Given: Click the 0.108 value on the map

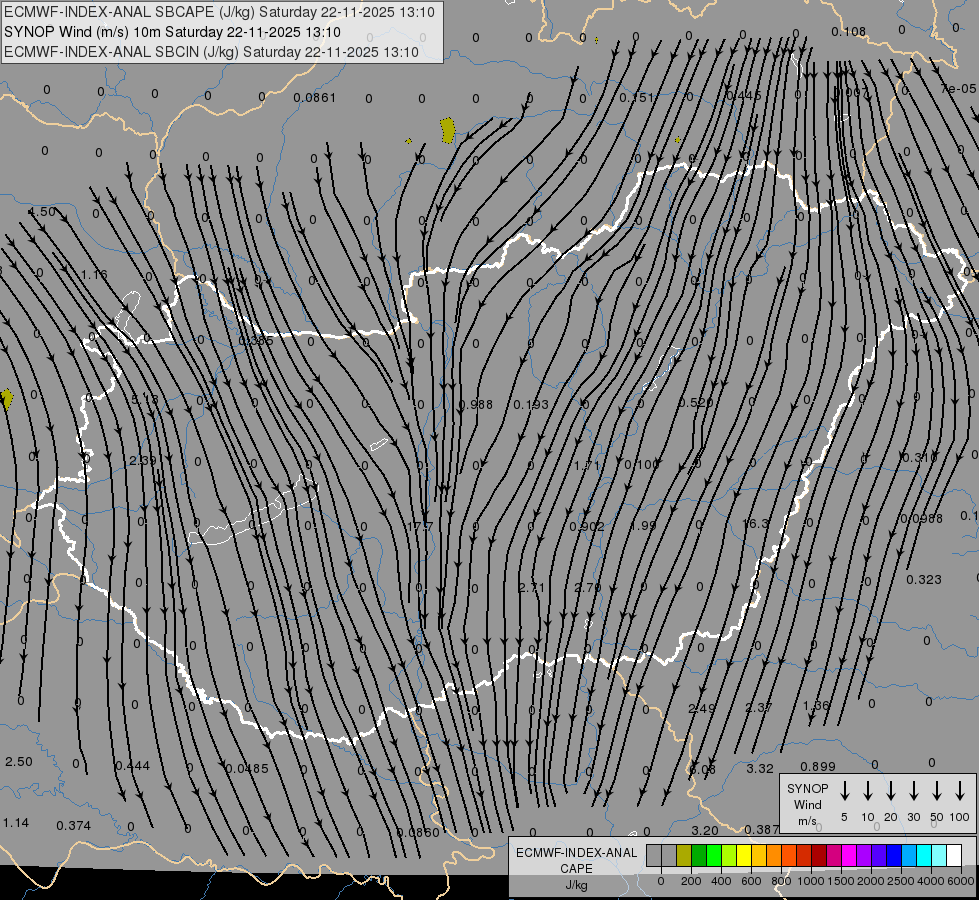Looking at the screenshot, I should coord(849,31).
